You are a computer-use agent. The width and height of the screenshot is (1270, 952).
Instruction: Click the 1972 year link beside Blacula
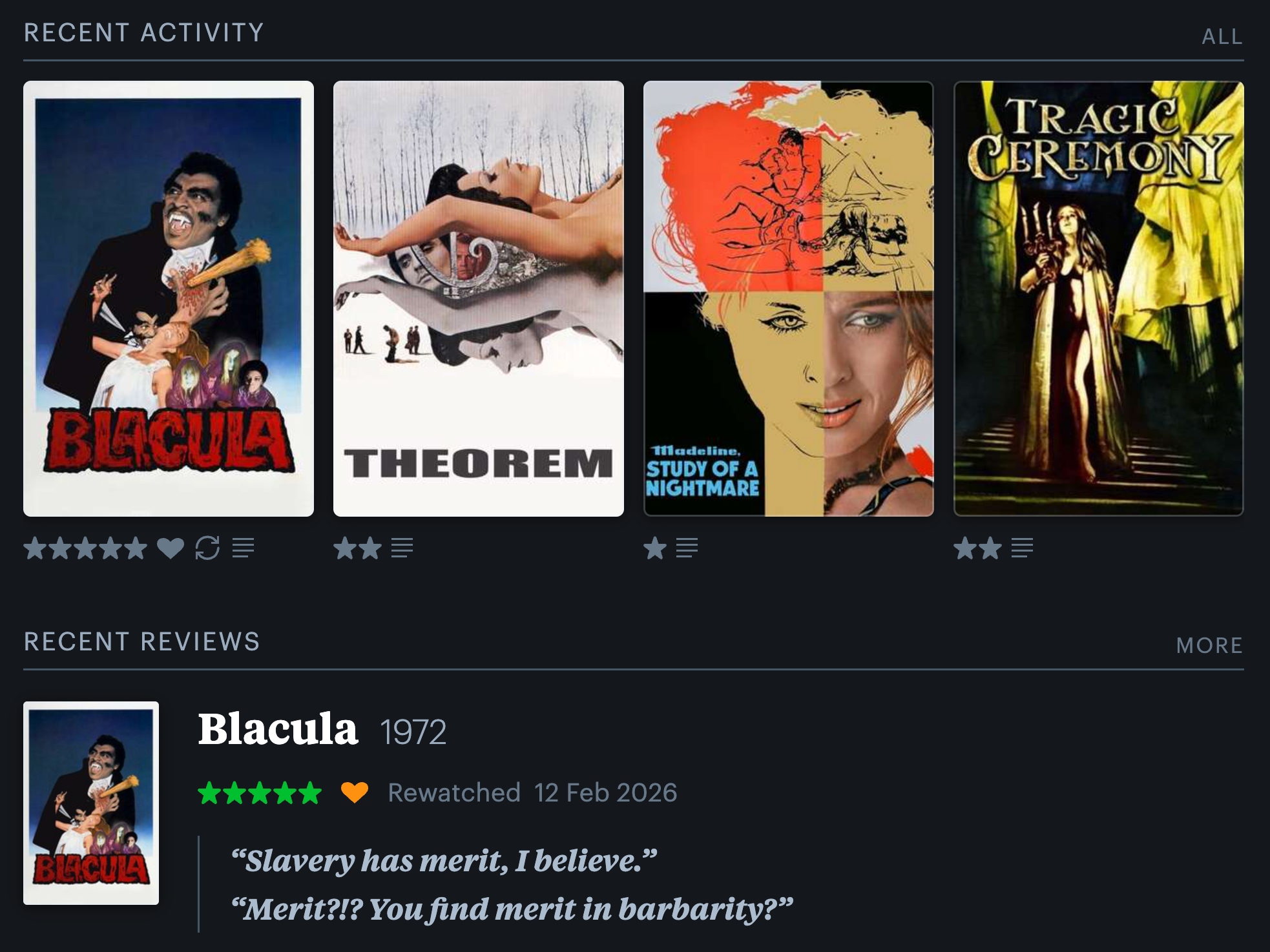(413, 732)
